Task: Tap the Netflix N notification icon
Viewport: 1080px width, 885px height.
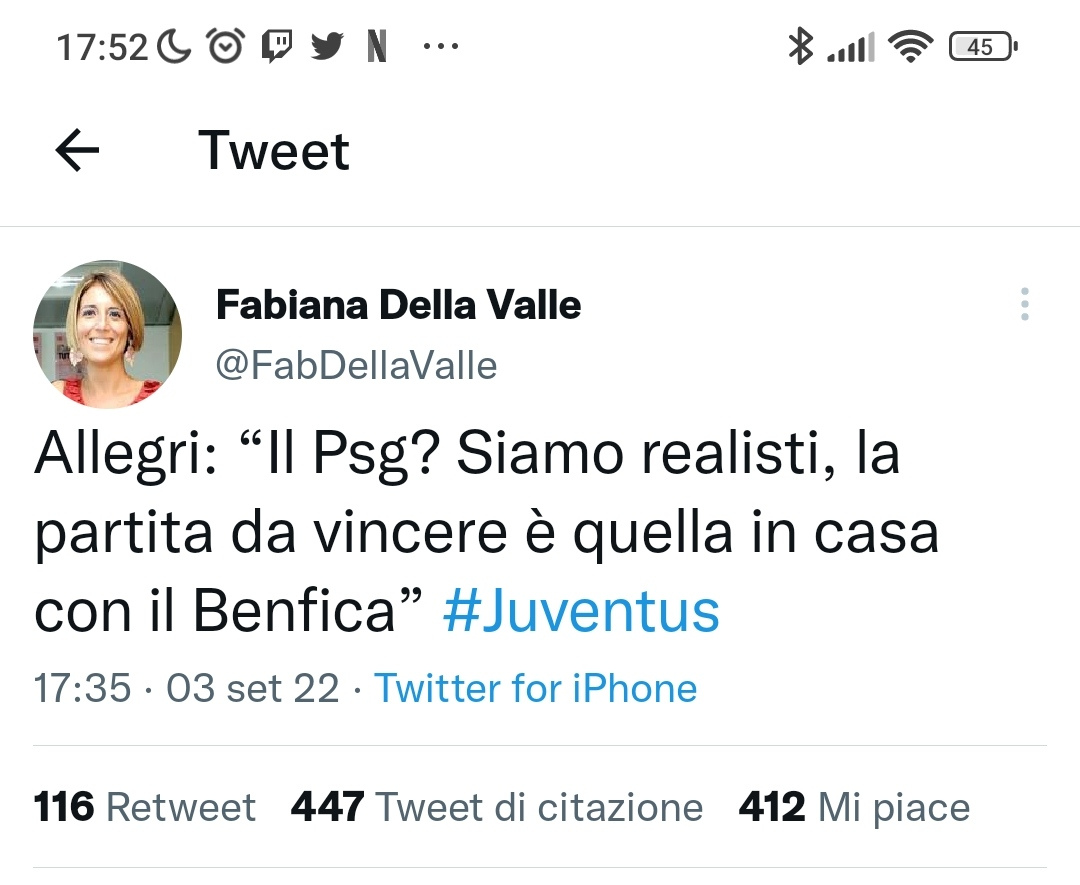Action: (377, 47)
